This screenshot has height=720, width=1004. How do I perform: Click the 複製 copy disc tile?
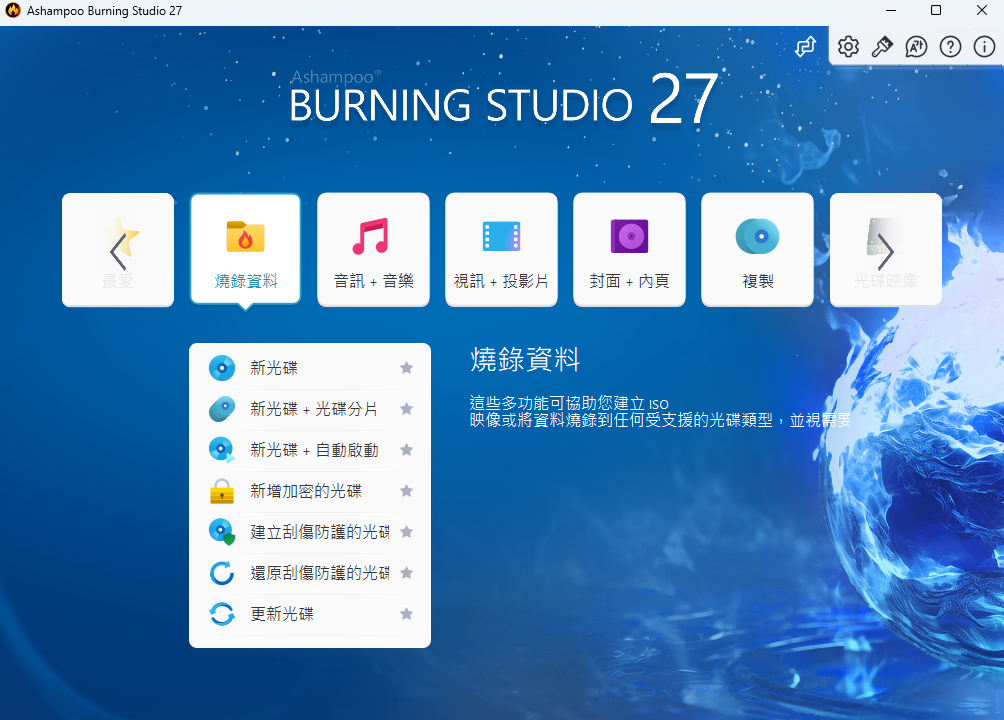(757, 249)
